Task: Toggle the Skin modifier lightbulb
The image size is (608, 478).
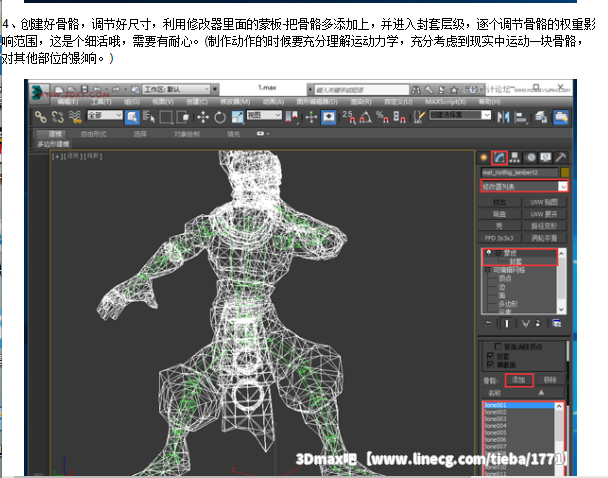Action: [x=489, y=253]
